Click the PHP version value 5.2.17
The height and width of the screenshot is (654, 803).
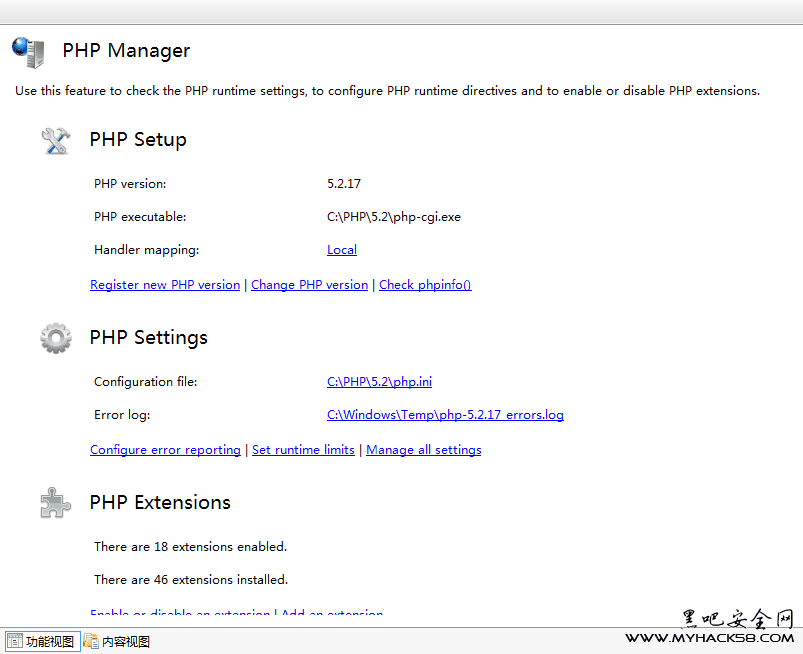[344, 184]
